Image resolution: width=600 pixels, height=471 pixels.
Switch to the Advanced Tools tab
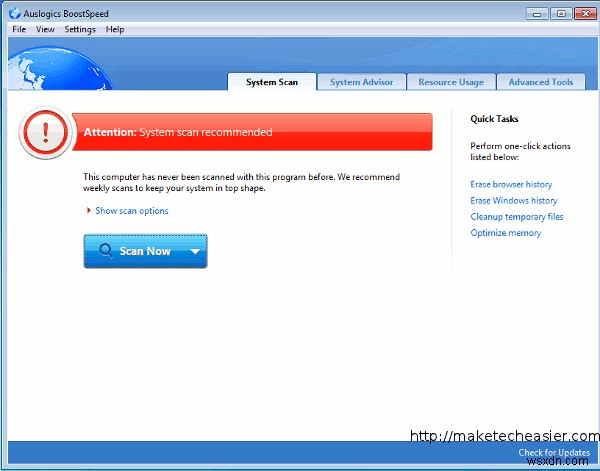point(541,82)
